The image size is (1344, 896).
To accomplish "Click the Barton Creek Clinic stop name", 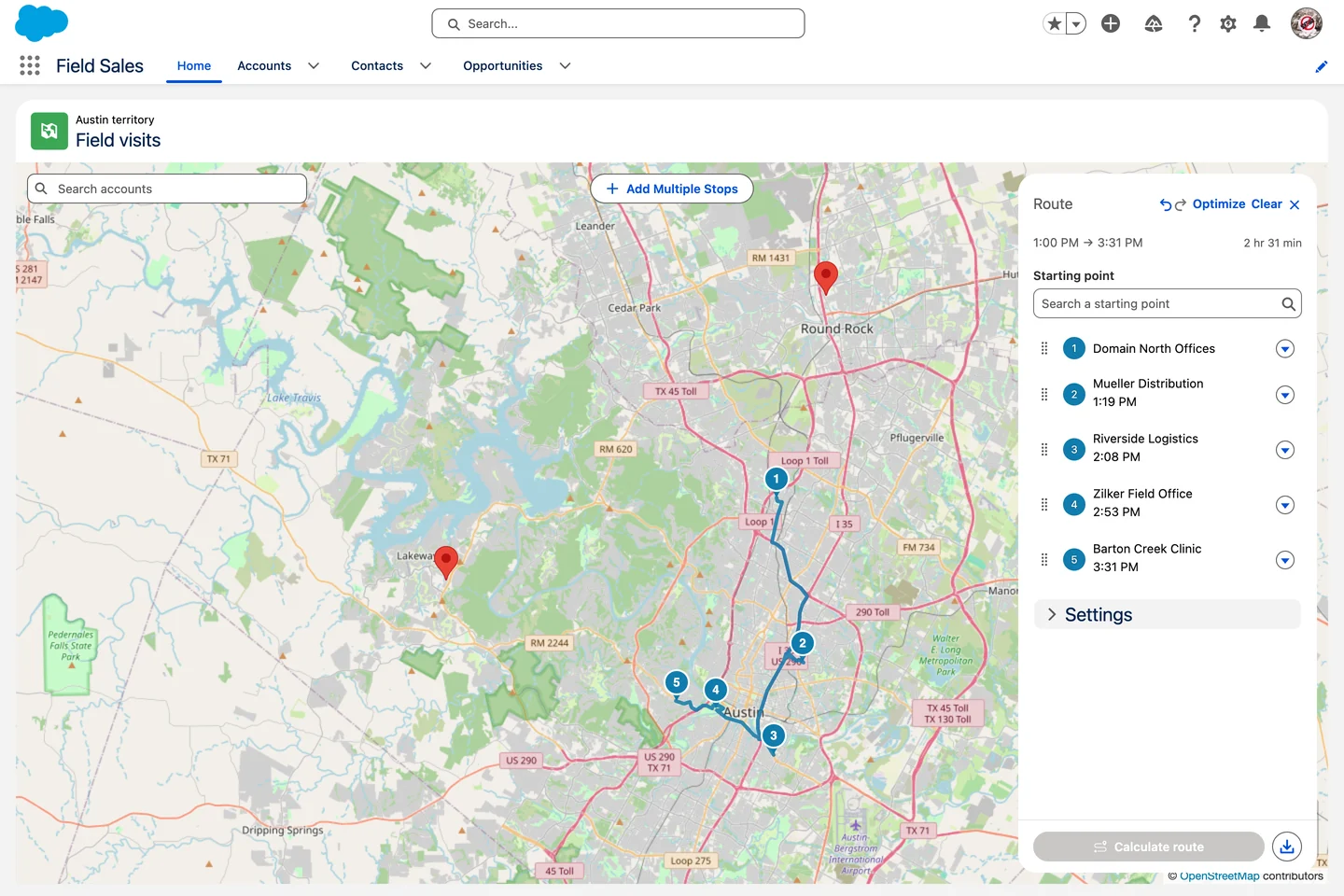I will [x=1147, y=549].
